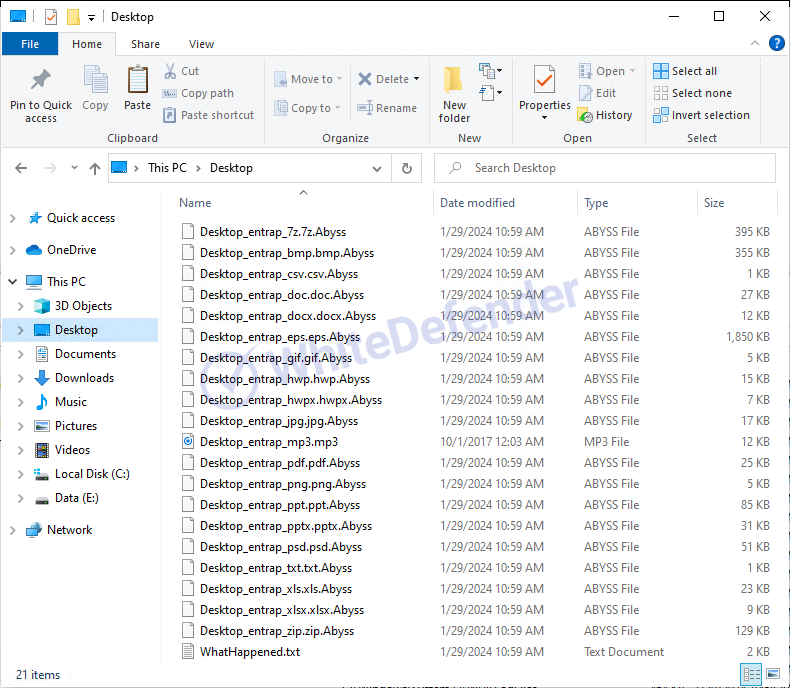Select the WhatHappened.txt file
The height and width of the screenshot is (688, 790).
249,652
